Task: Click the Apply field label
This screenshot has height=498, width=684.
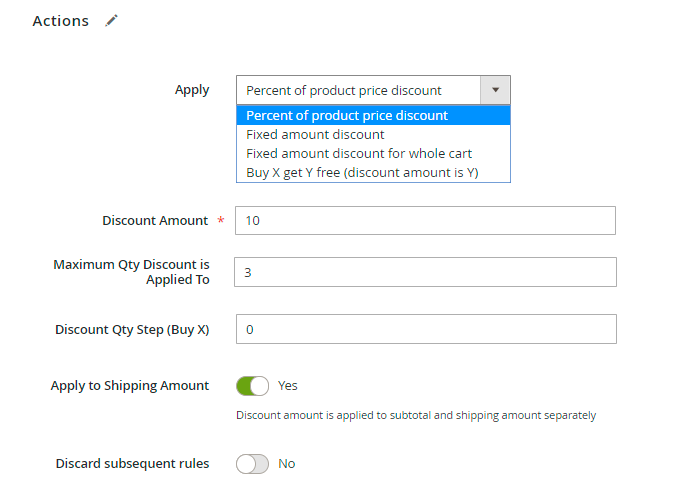Action: click(x=192, y=90)
